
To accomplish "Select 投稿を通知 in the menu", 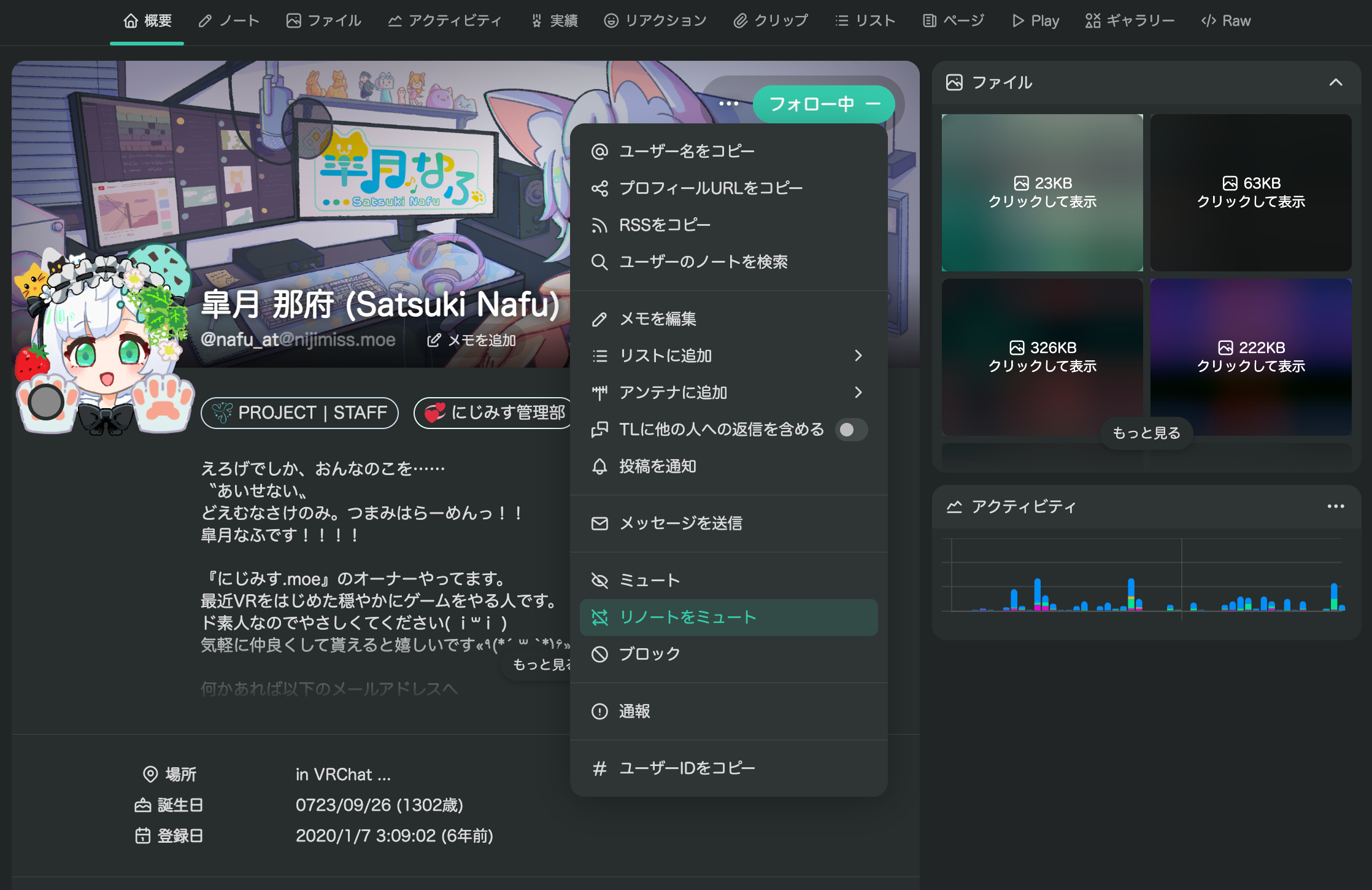I will point(729,466).
